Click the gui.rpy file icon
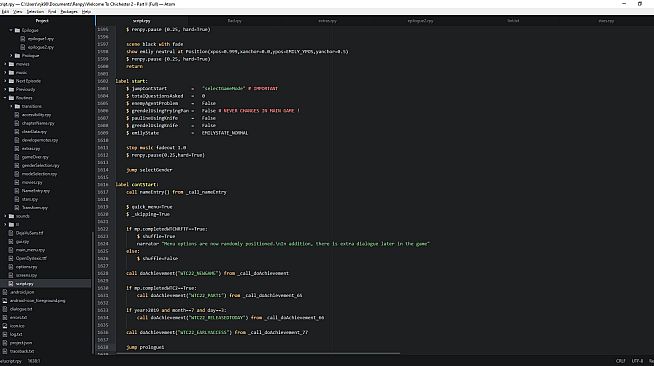 tap(11, 241)
